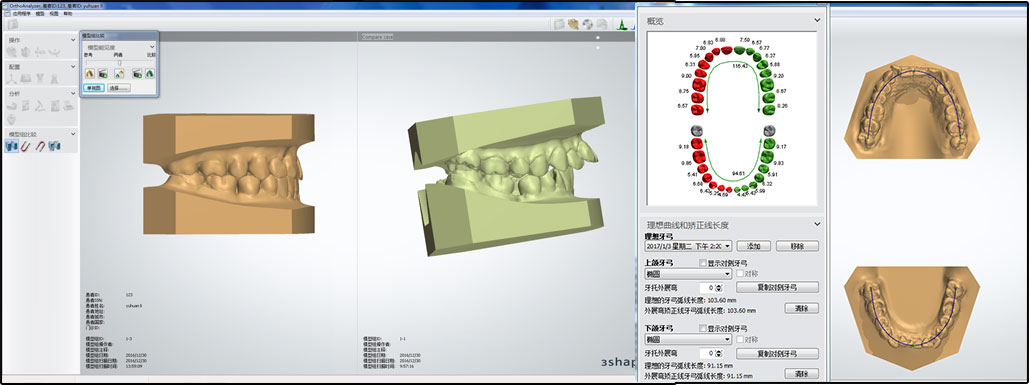The height and width of the screenshot is (385, 1030).
Task: Click the upper copy opposite arch button
Action: click(x=777, y=287)
